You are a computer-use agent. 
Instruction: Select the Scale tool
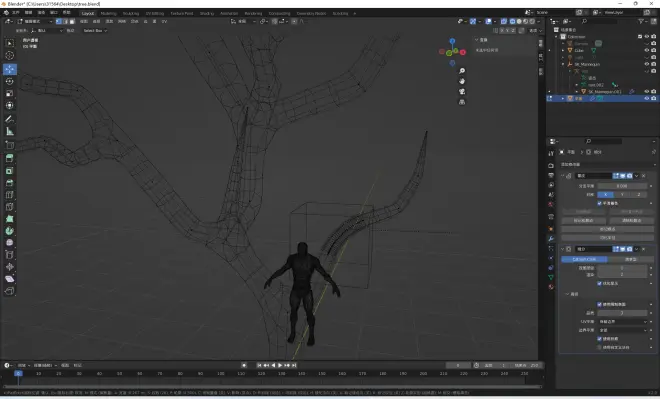(x=9, y=93)
